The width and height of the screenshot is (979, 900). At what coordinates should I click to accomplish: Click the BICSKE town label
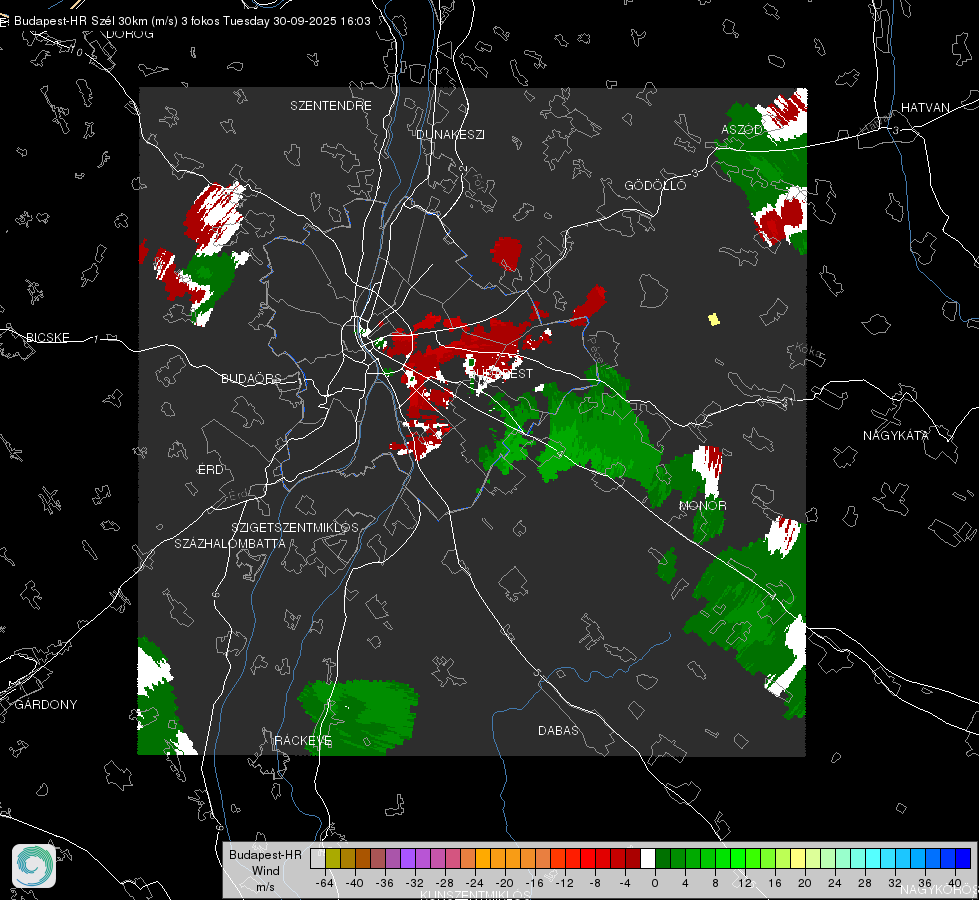point(47,337)
